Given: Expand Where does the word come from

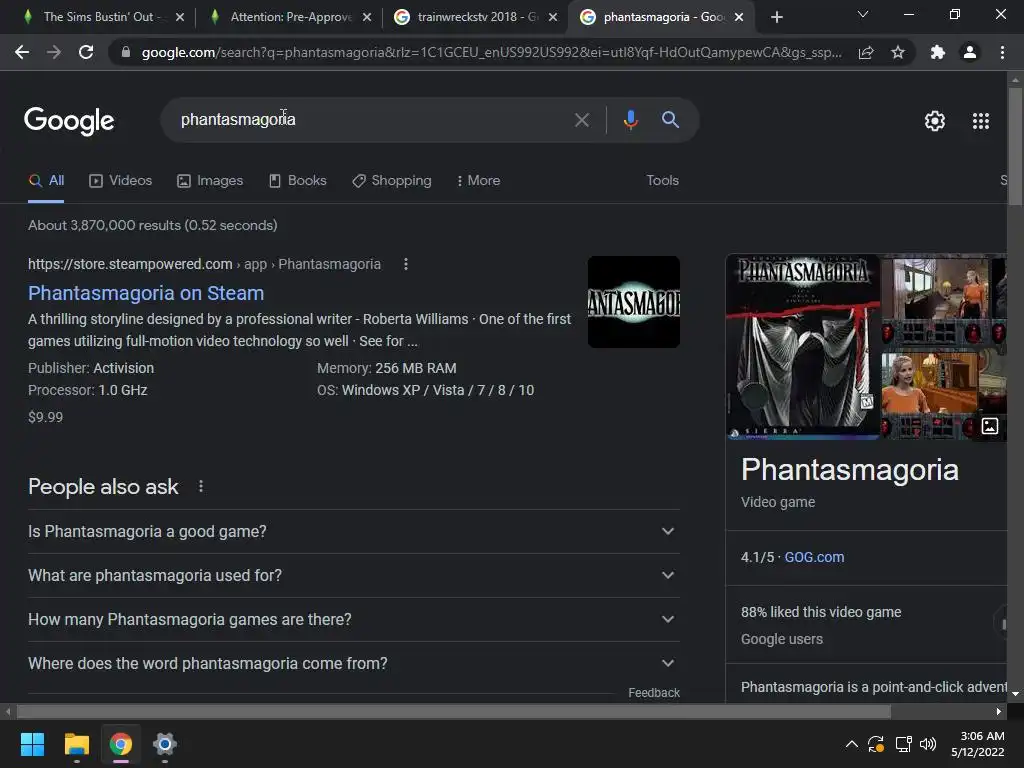Looking at the screenshot, I should pos(354,664).
